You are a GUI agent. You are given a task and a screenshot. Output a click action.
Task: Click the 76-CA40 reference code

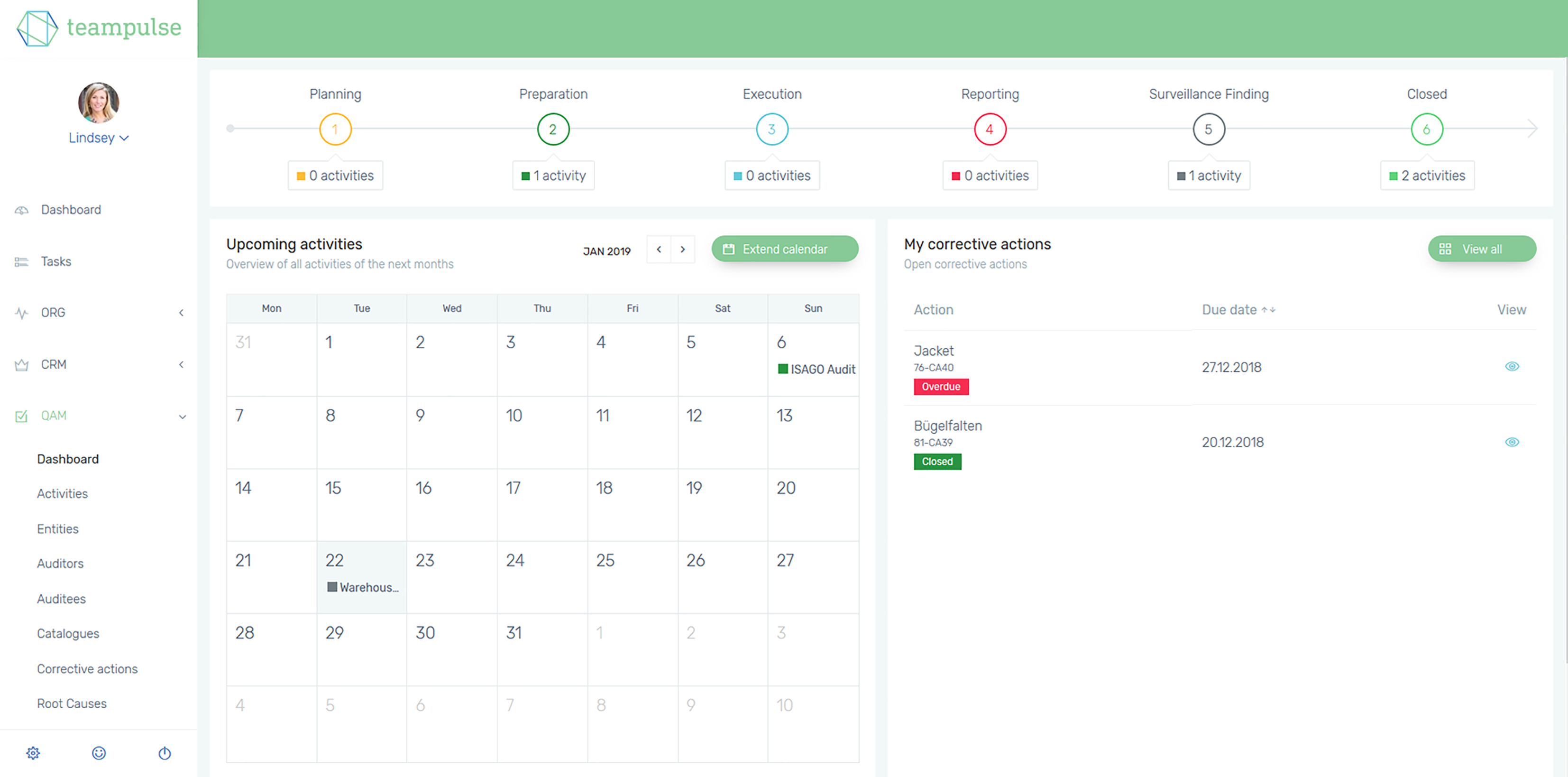click(x=933, y=368)
